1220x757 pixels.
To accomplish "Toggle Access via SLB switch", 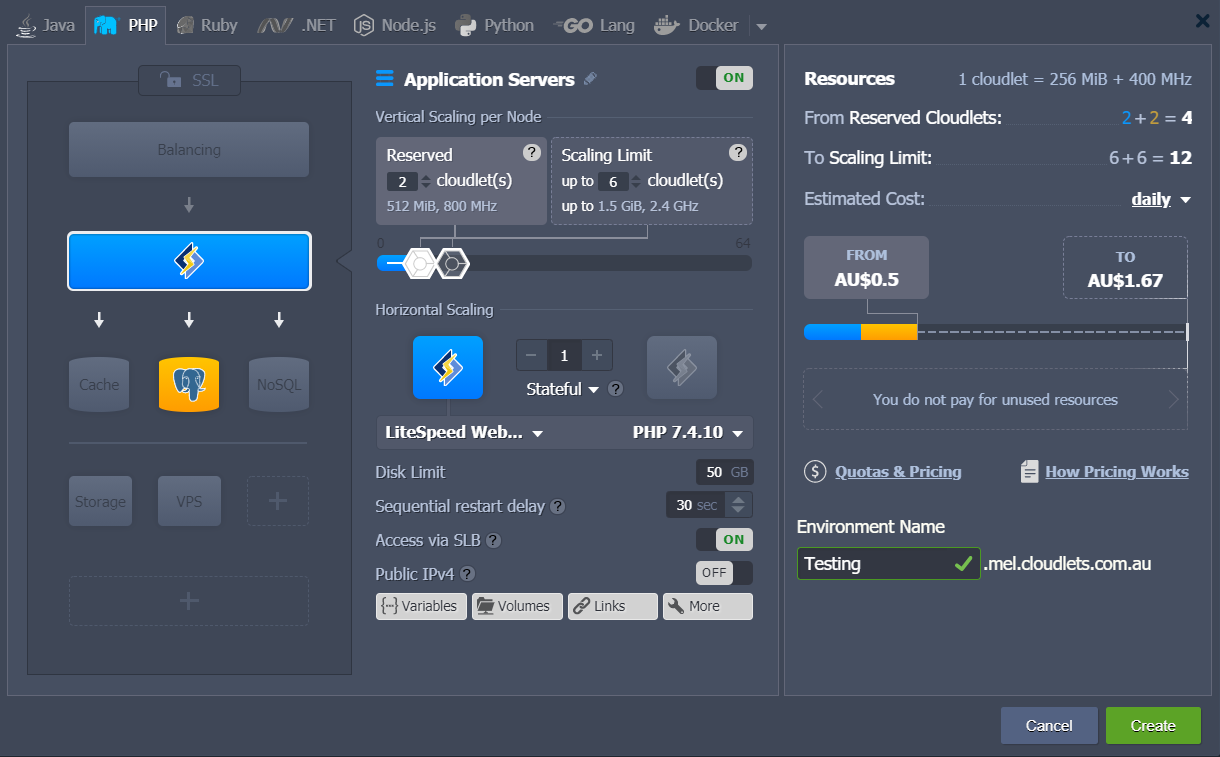I will point(724,540).
